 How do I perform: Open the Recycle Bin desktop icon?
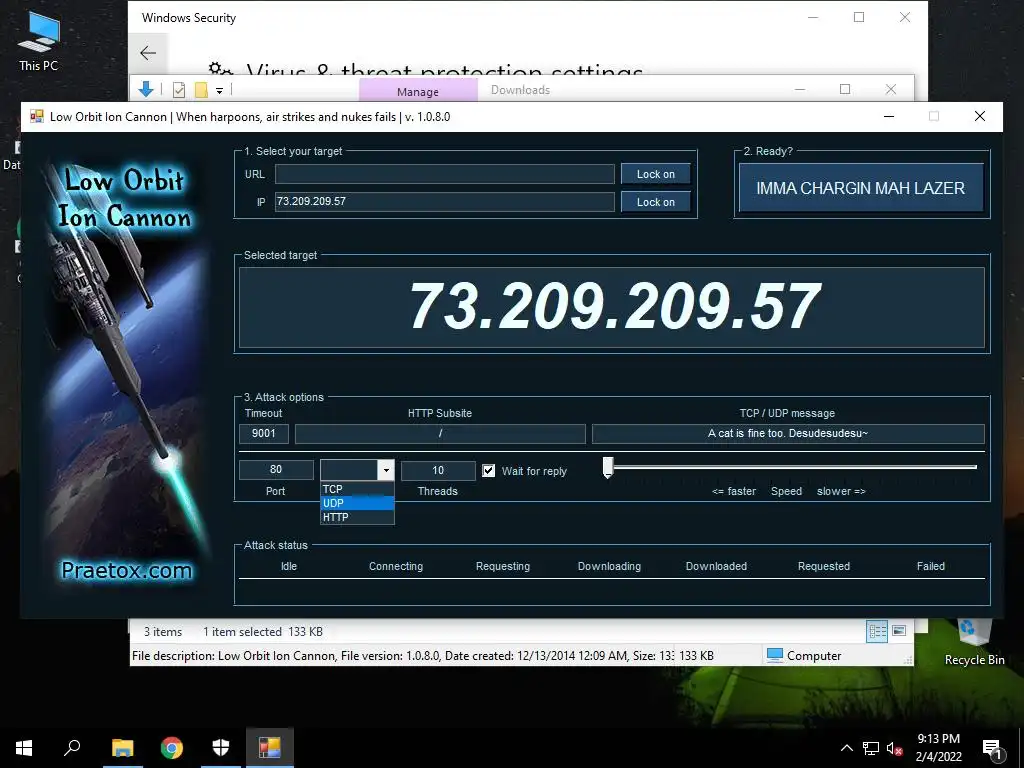click(974, 643)
